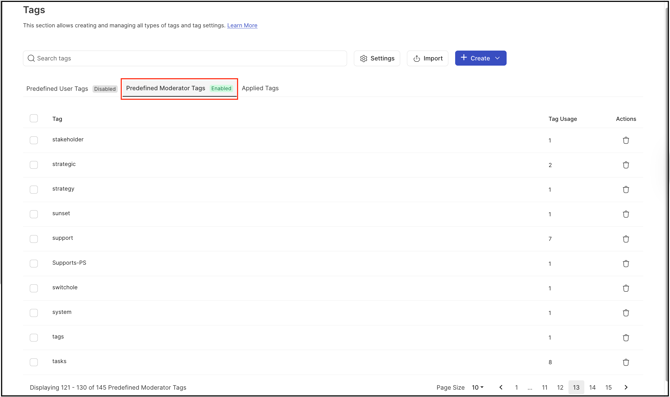The height and width of the screenshot is (397, 670).
Task: Go to previous page arrow
Action: [x=501, y=387]
